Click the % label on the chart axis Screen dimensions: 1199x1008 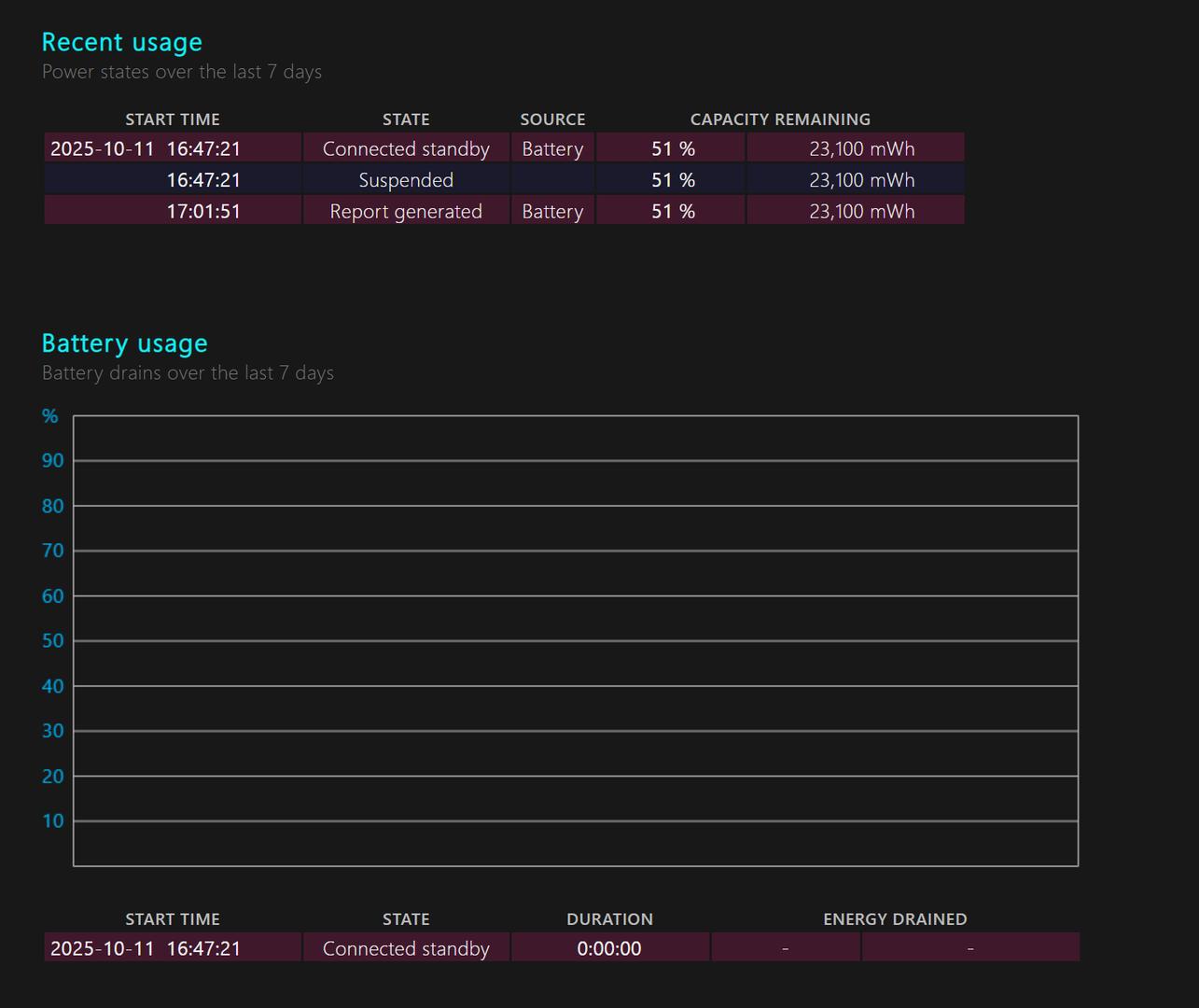tap(50, 416)
